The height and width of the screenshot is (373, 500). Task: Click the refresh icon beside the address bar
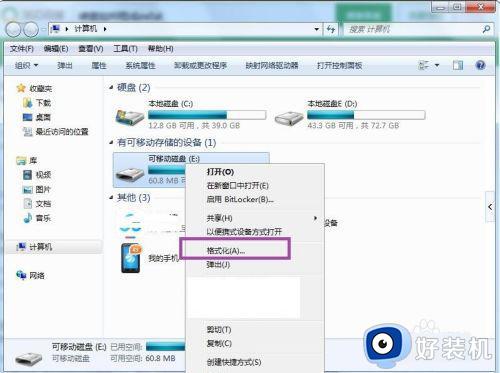pos(331,29)
